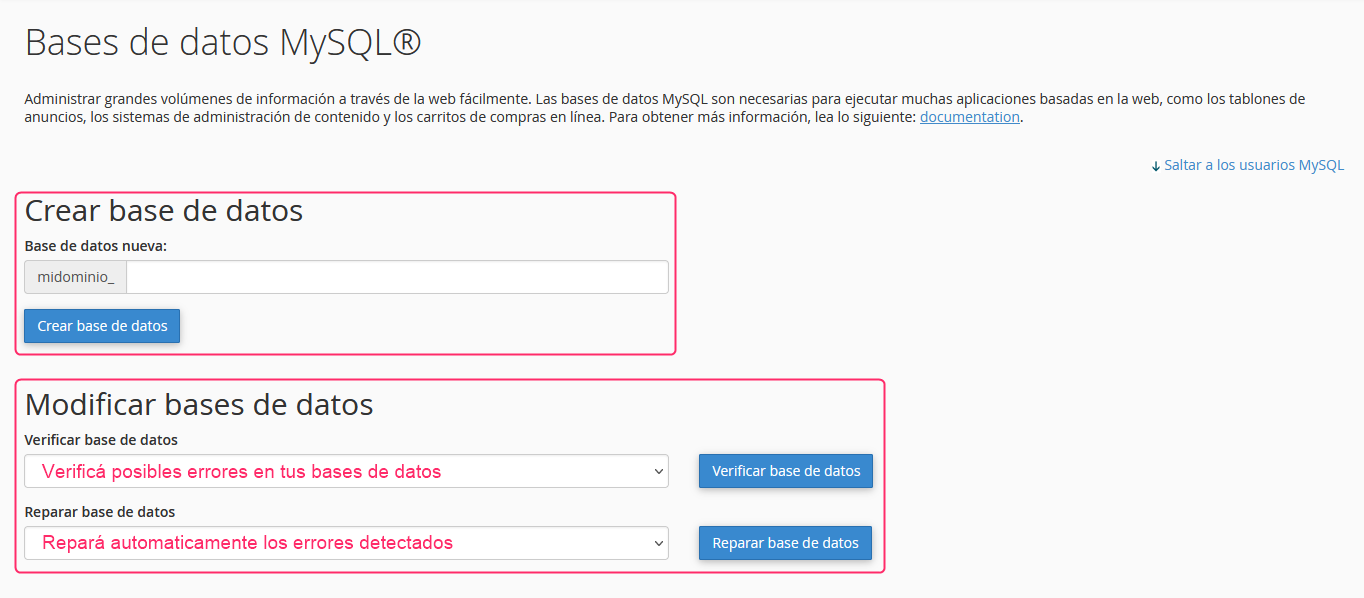Image resolution: width=1364 pixels, height=598 pixels.
Task: Click the midominio_ prefix label
Action: (76, 277)
